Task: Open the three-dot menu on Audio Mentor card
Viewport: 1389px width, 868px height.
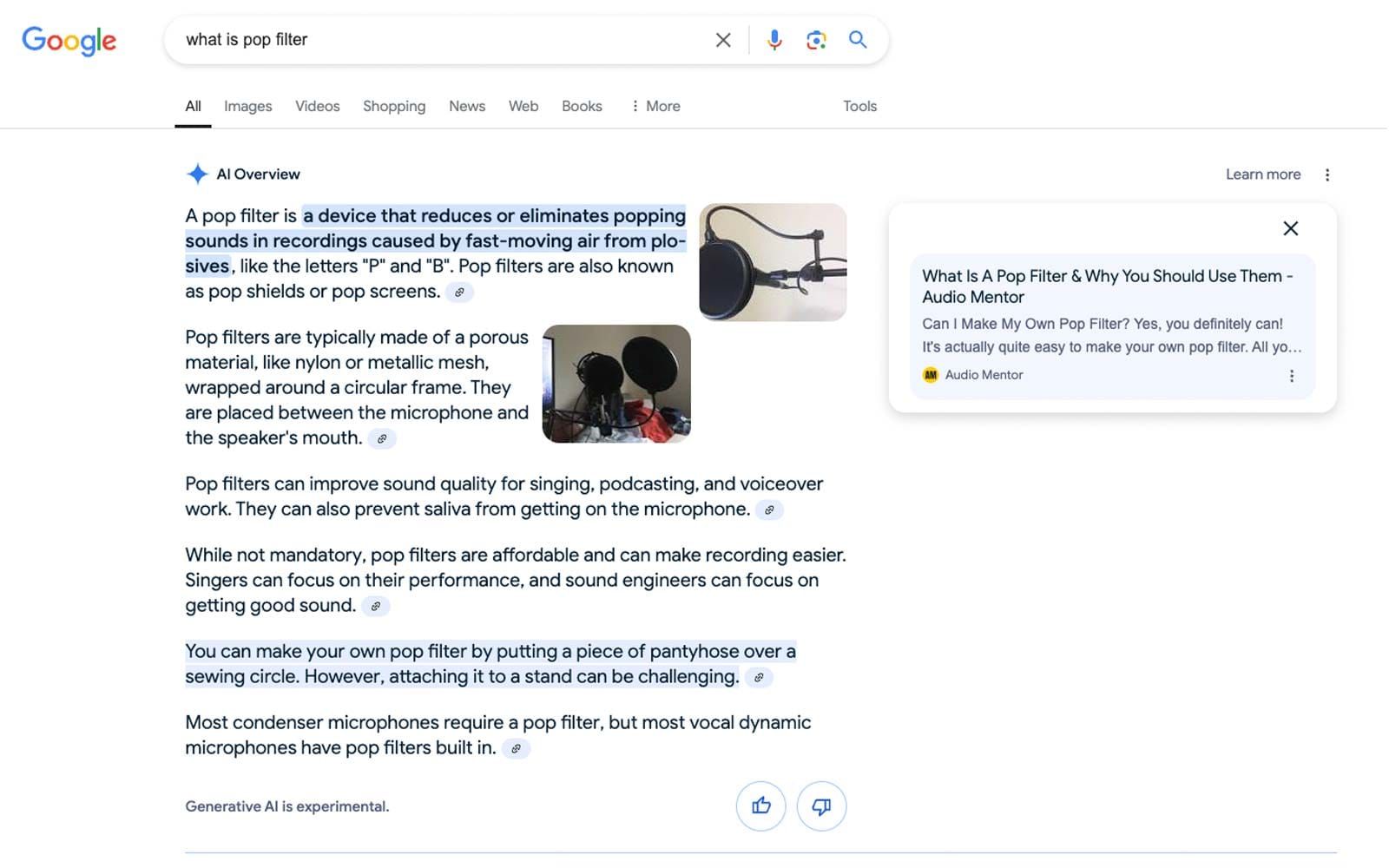Action: tap(1292, 375)
